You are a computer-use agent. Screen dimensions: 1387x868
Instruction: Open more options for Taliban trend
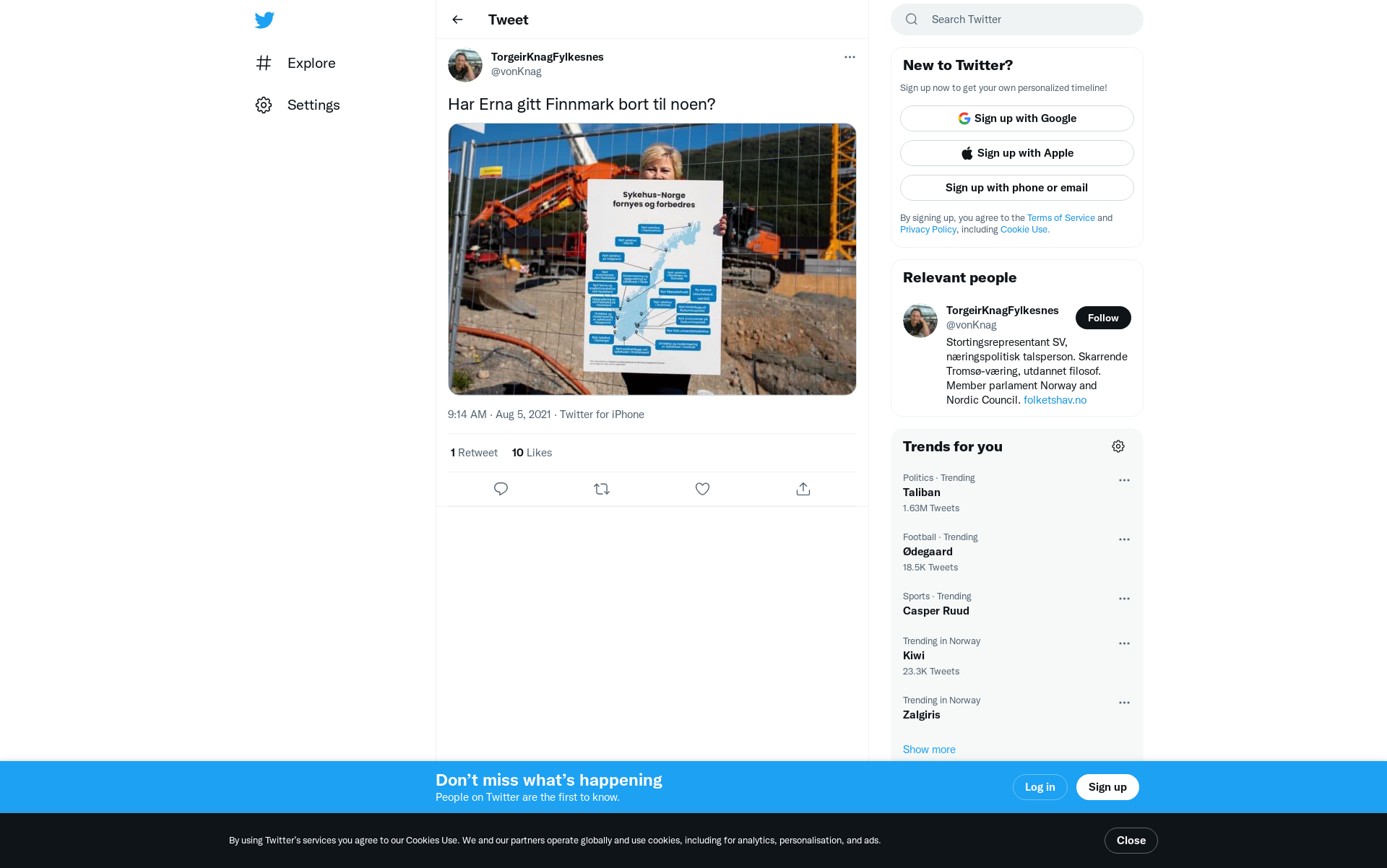pyautogui.click(x=1124, y=480)
